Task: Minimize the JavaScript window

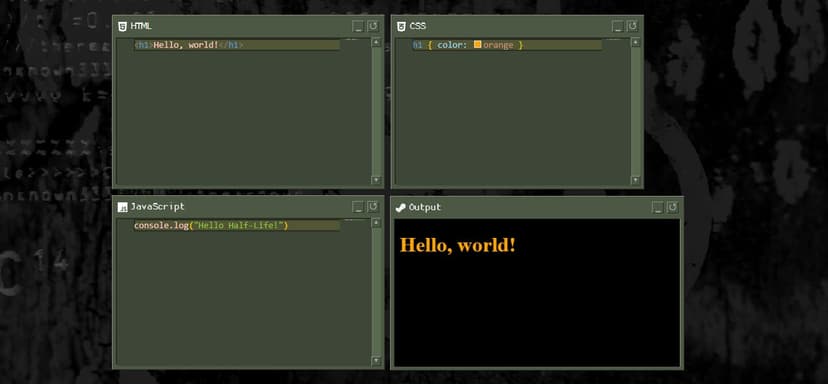Action: (358, 207)
